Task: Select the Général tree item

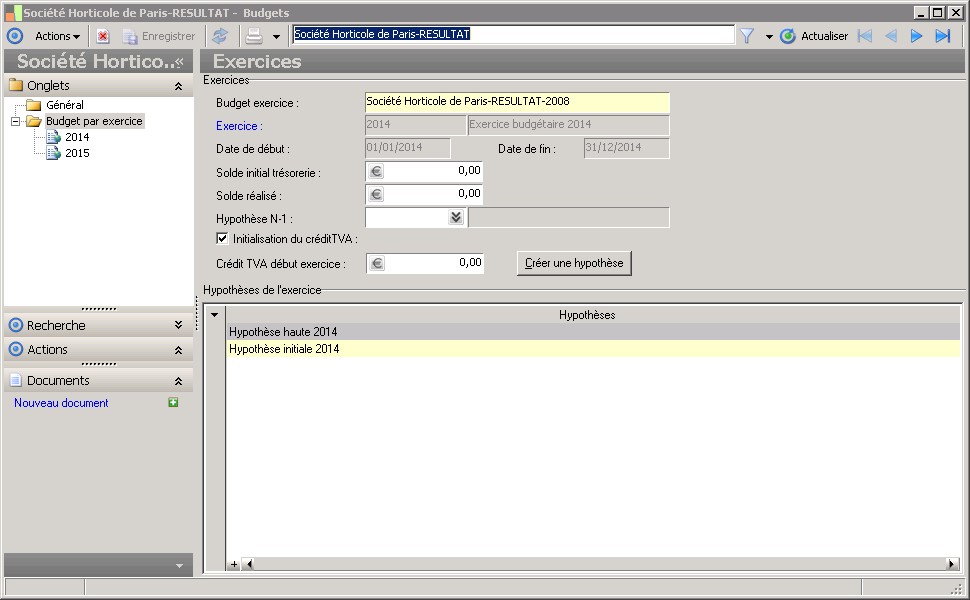Action: click(x=65, y=105)
